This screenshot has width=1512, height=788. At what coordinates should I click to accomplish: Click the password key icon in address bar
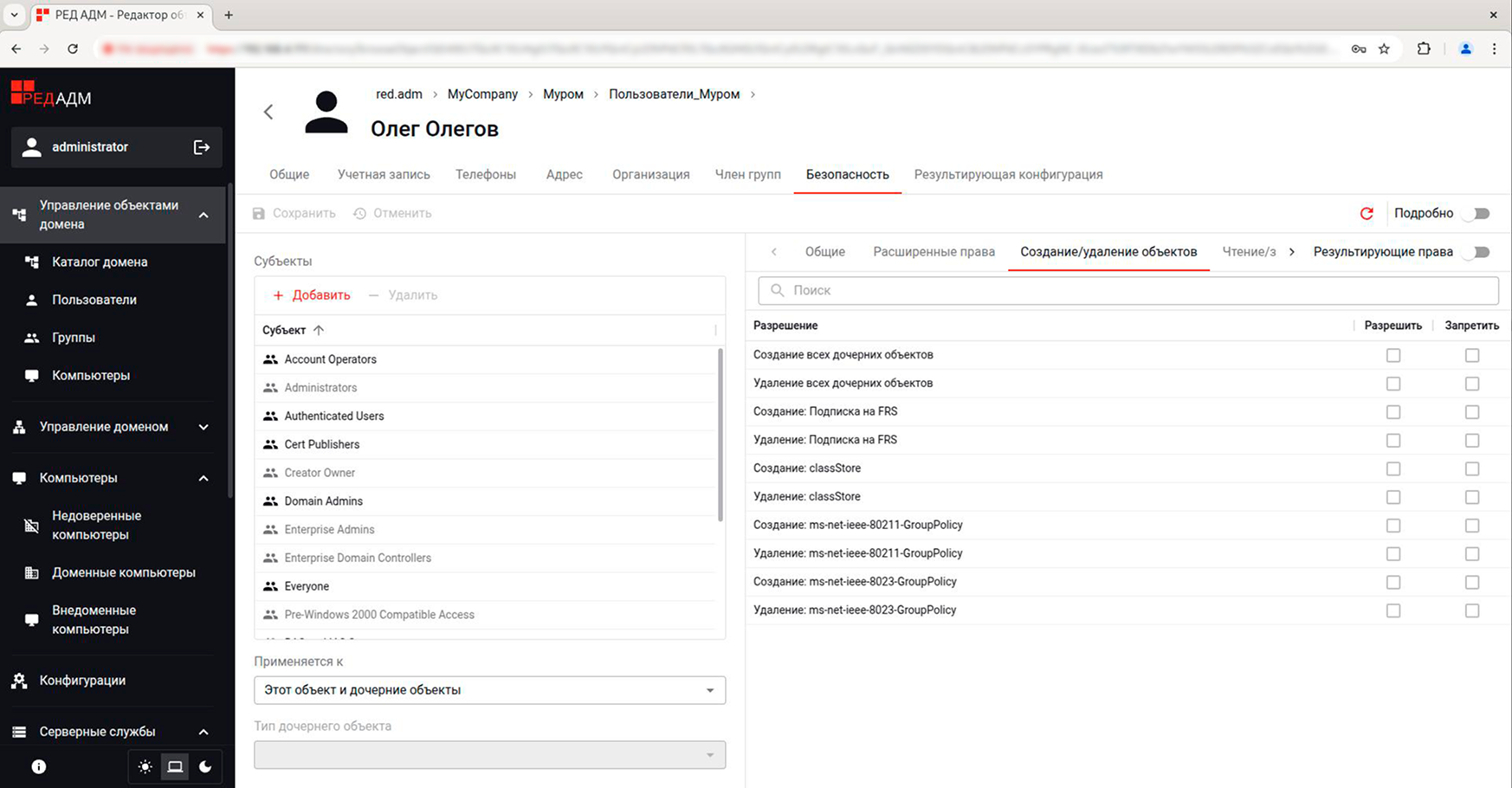click(x=1359, y=49)
